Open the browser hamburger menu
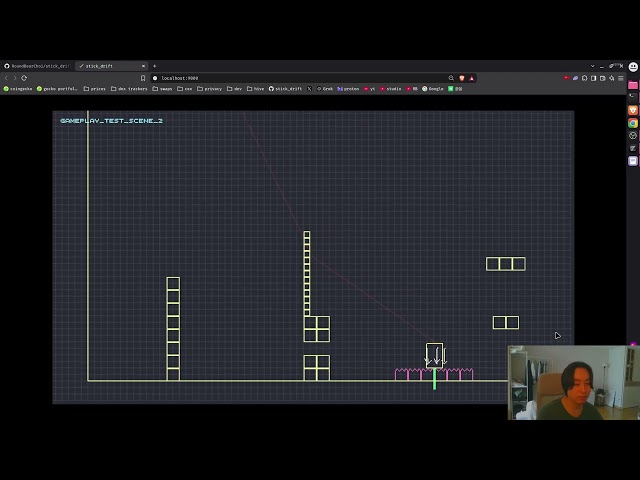 tap(620, 78)
